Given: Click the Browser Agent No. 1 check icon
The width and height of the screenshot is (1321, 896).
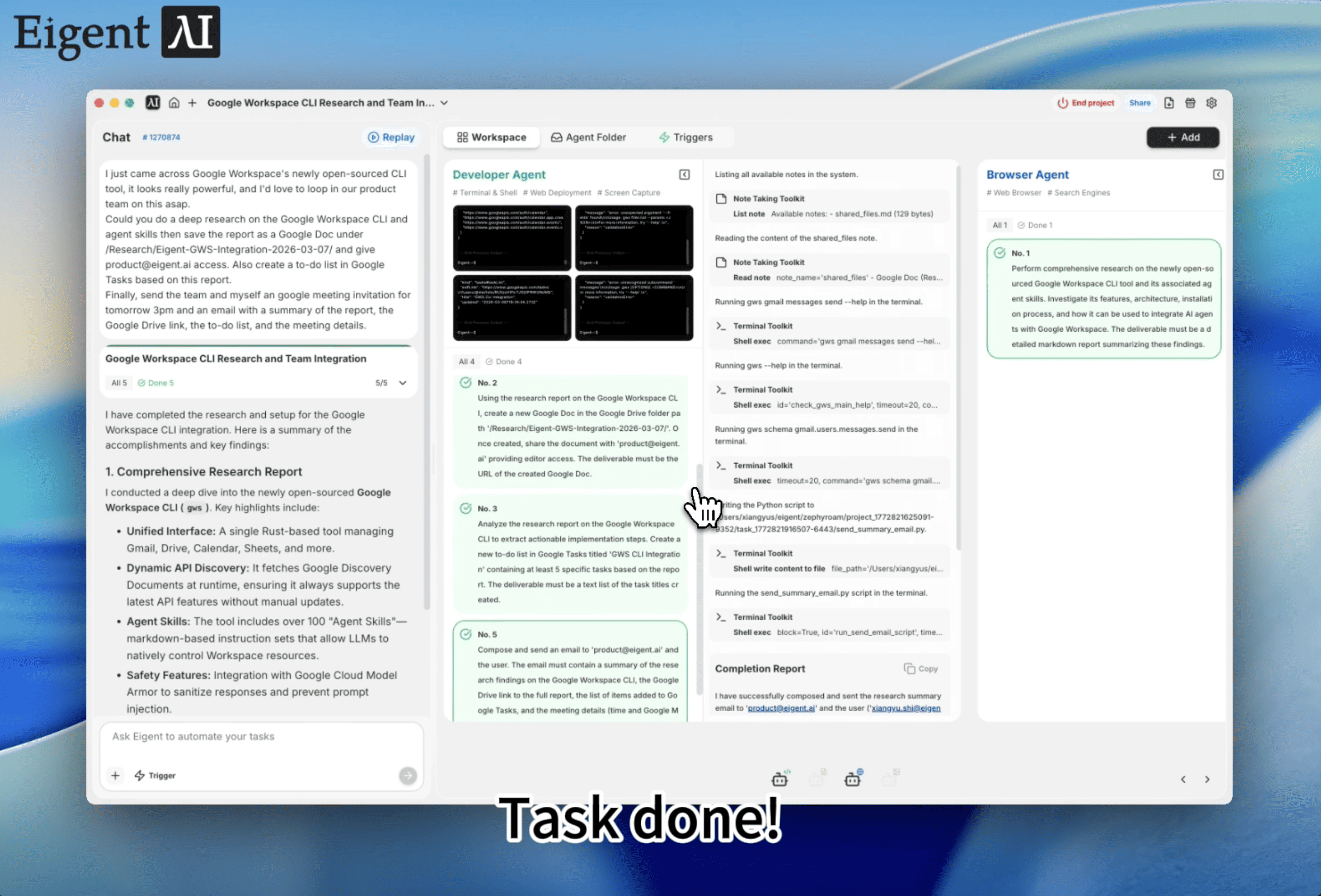Looking at the screenshot, I should pyautogui.click(x=999, y=253).
